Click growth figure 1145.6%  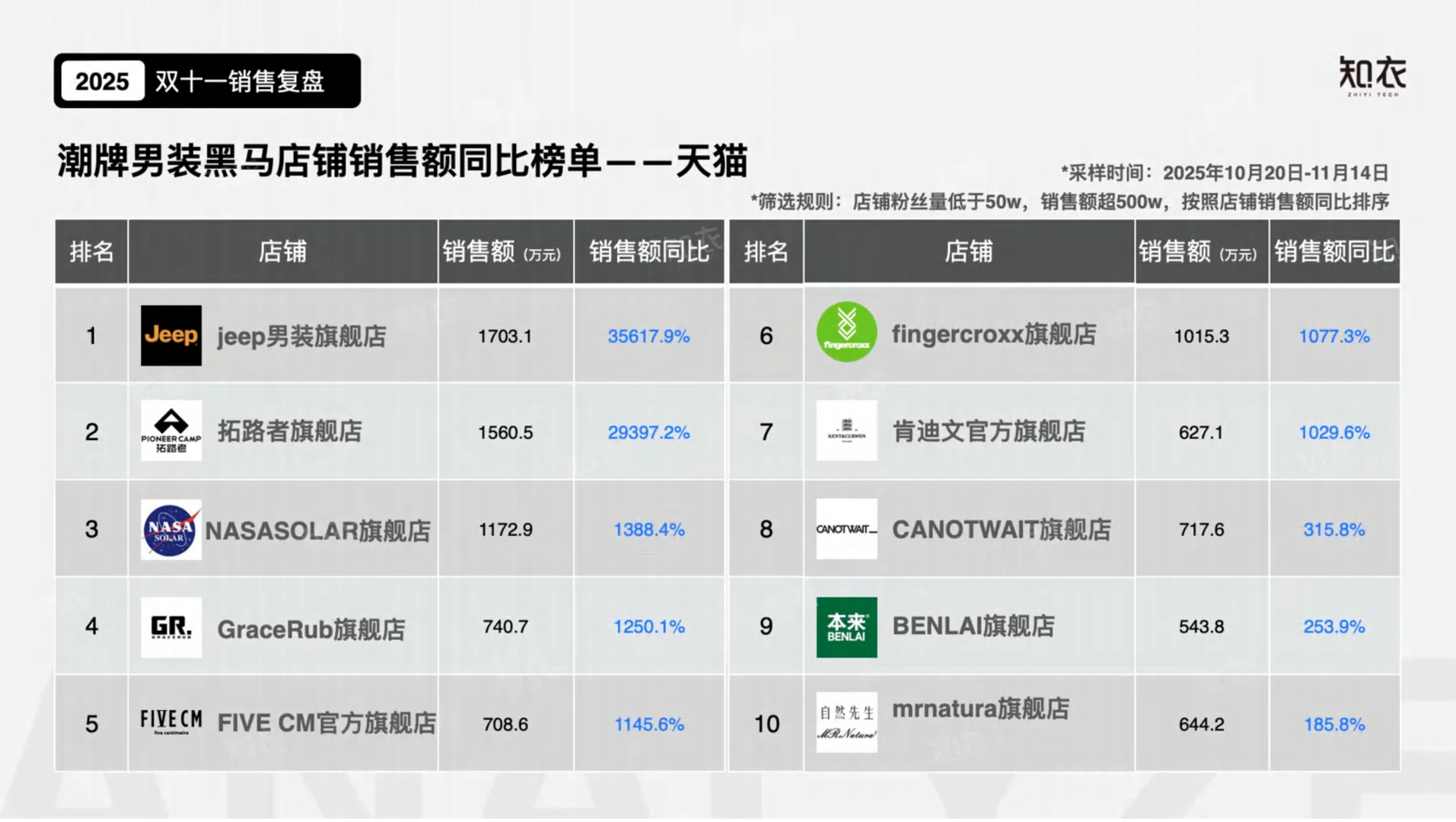pos(649,724)
